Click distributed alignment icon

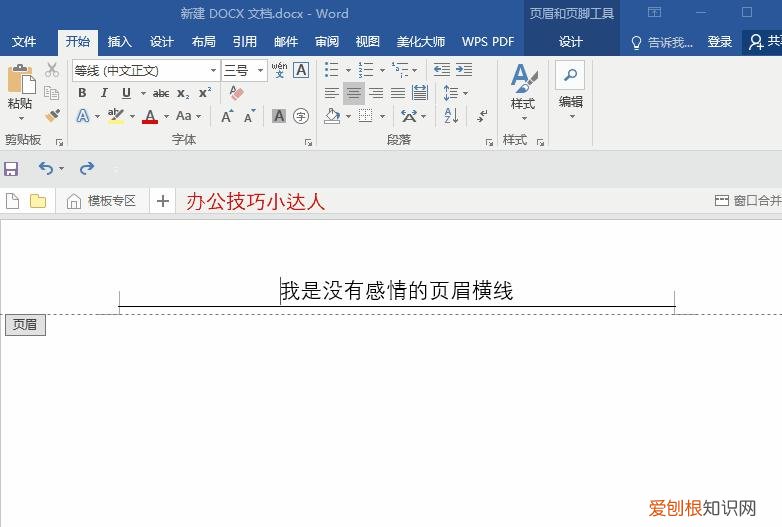click(420, 93)
